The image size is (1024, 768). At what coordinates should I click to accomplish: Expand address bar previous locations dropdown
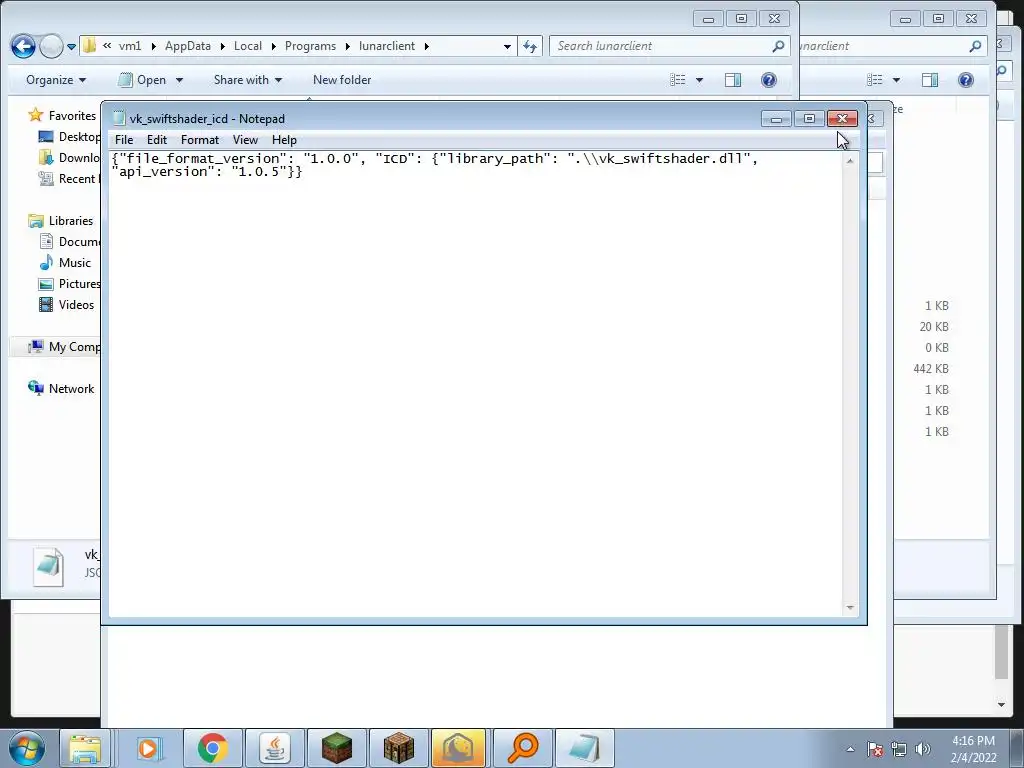[x=507, y=47]
